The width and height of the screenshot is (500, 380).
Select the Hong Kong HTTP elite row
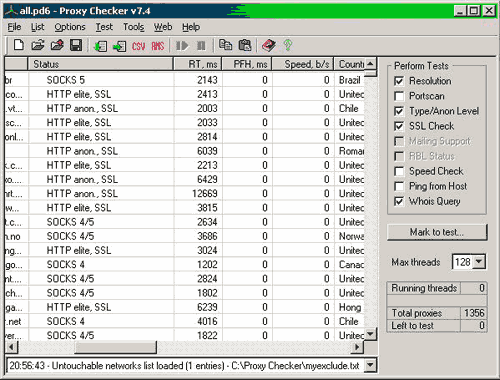pos(184,307)
